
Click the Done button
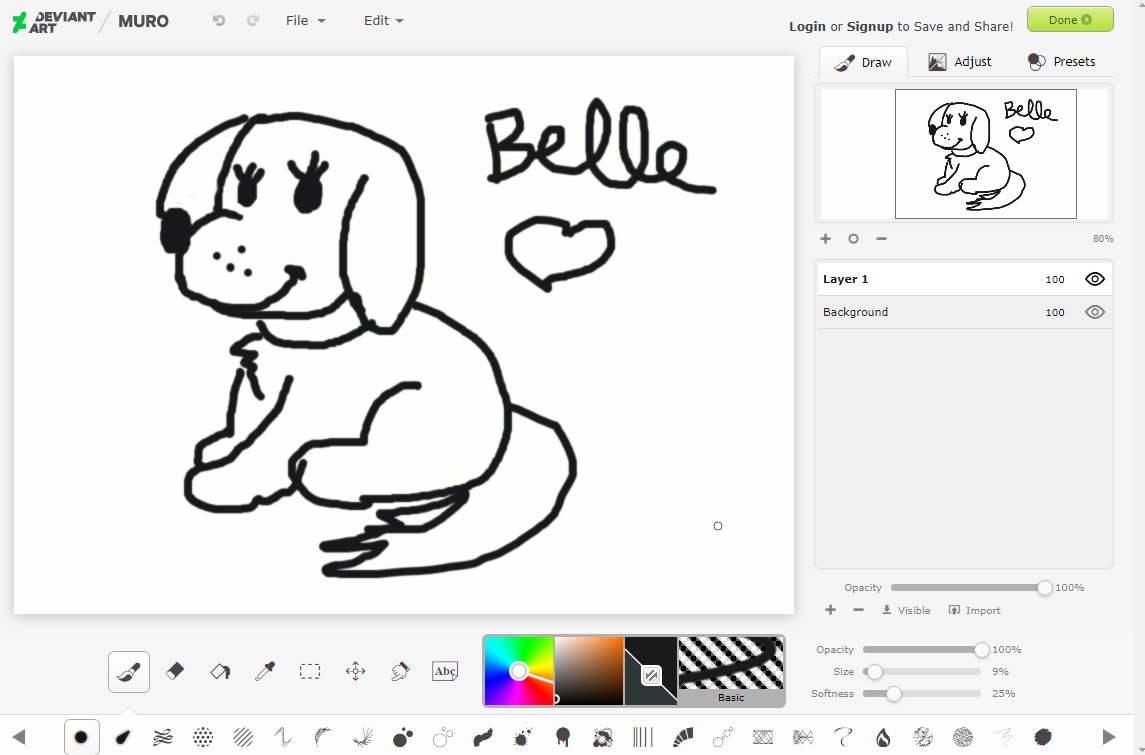click(x=1069, y=19)
